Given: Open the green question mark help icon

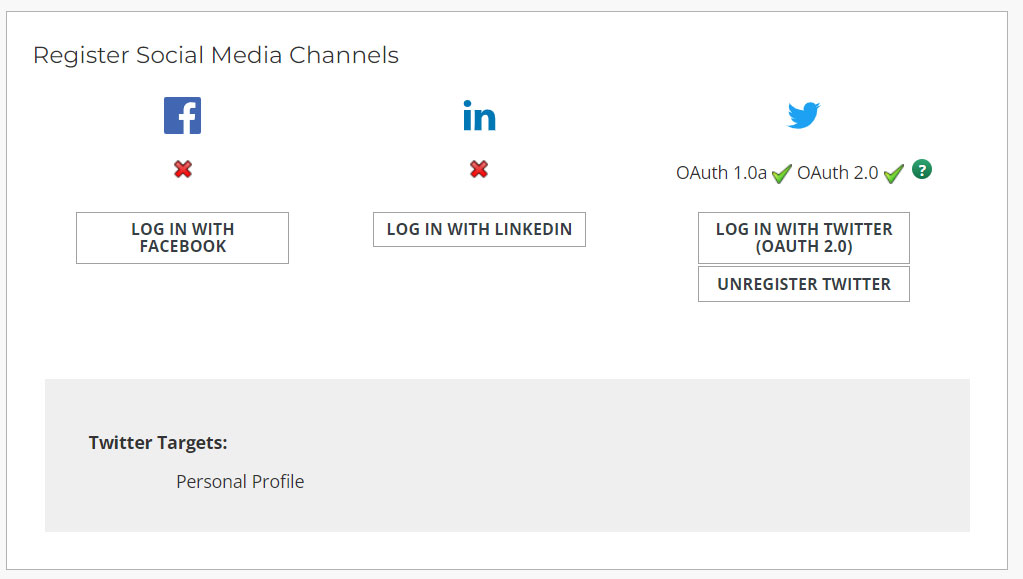Looking at the screenshot, I should point(922,170).
